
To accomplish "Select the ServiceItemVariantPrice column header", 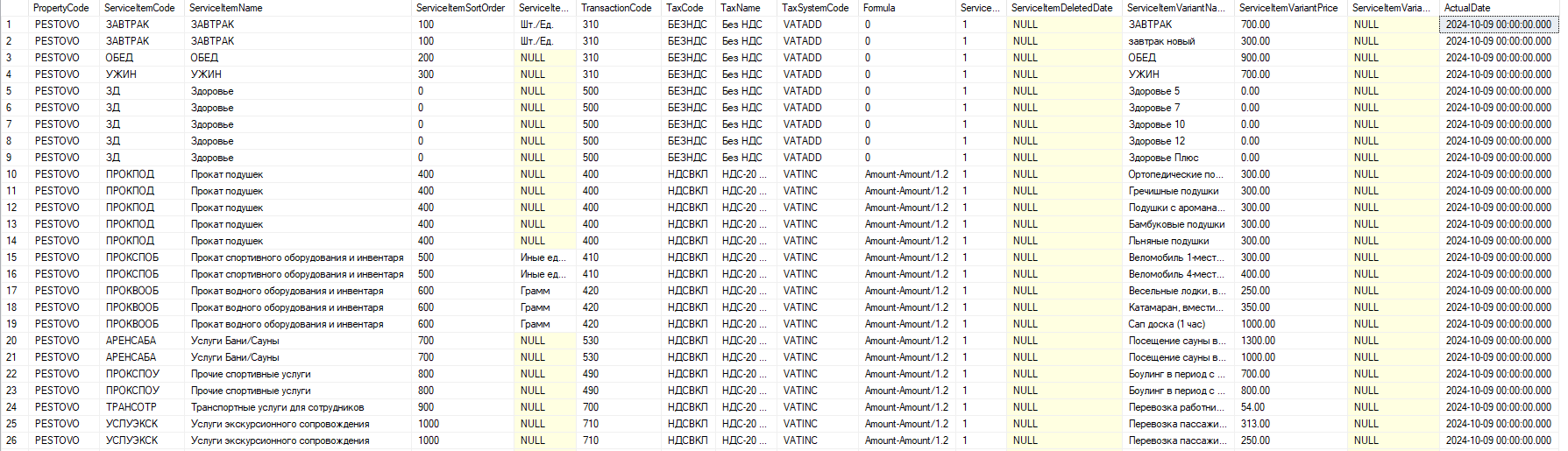I will [x=1288, y=8].
